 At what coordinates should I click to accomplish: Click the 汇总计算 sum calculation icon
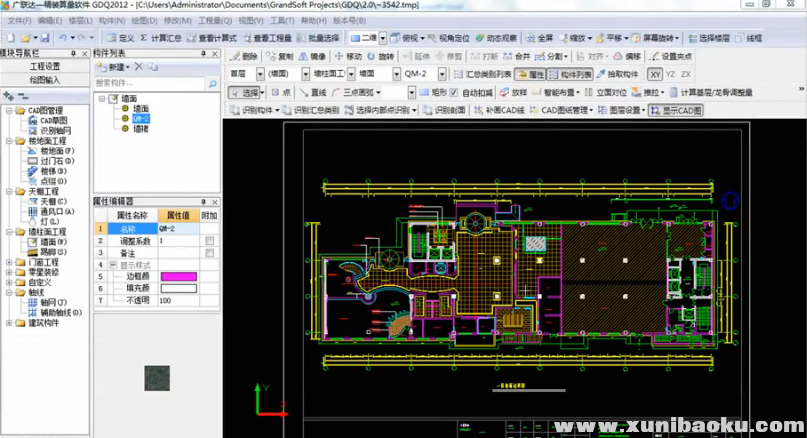click(144, 38)
